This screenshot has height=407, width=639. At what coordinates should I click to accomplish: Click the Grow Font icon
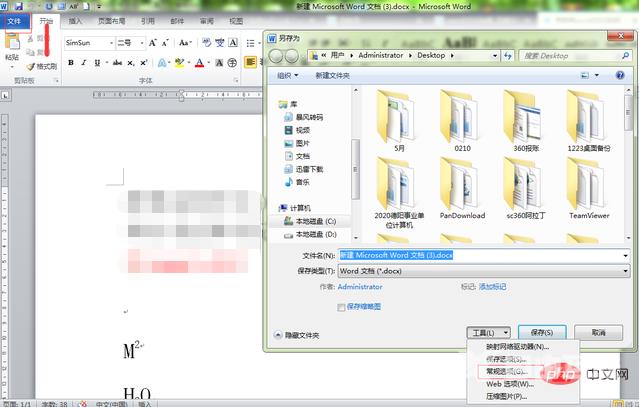(x=153, y=43)
